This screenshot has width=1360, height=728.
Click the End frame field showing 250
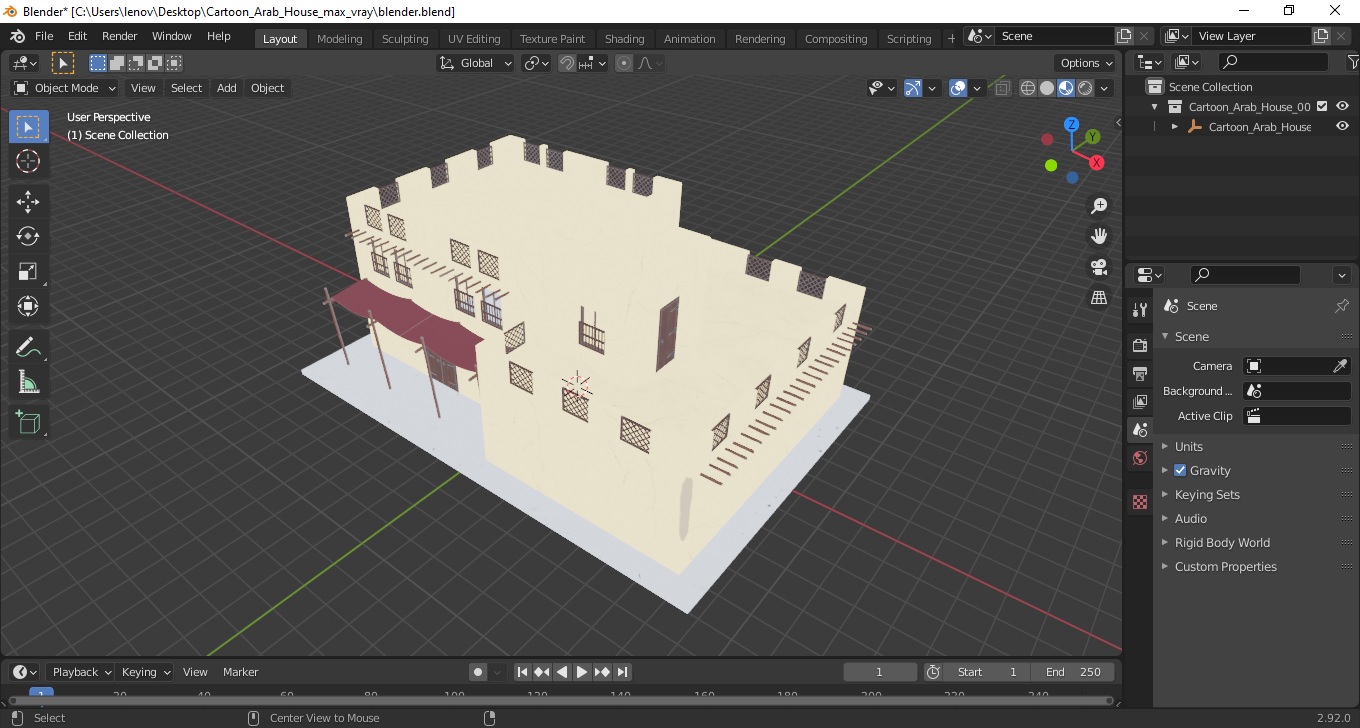click(1072, 672)
